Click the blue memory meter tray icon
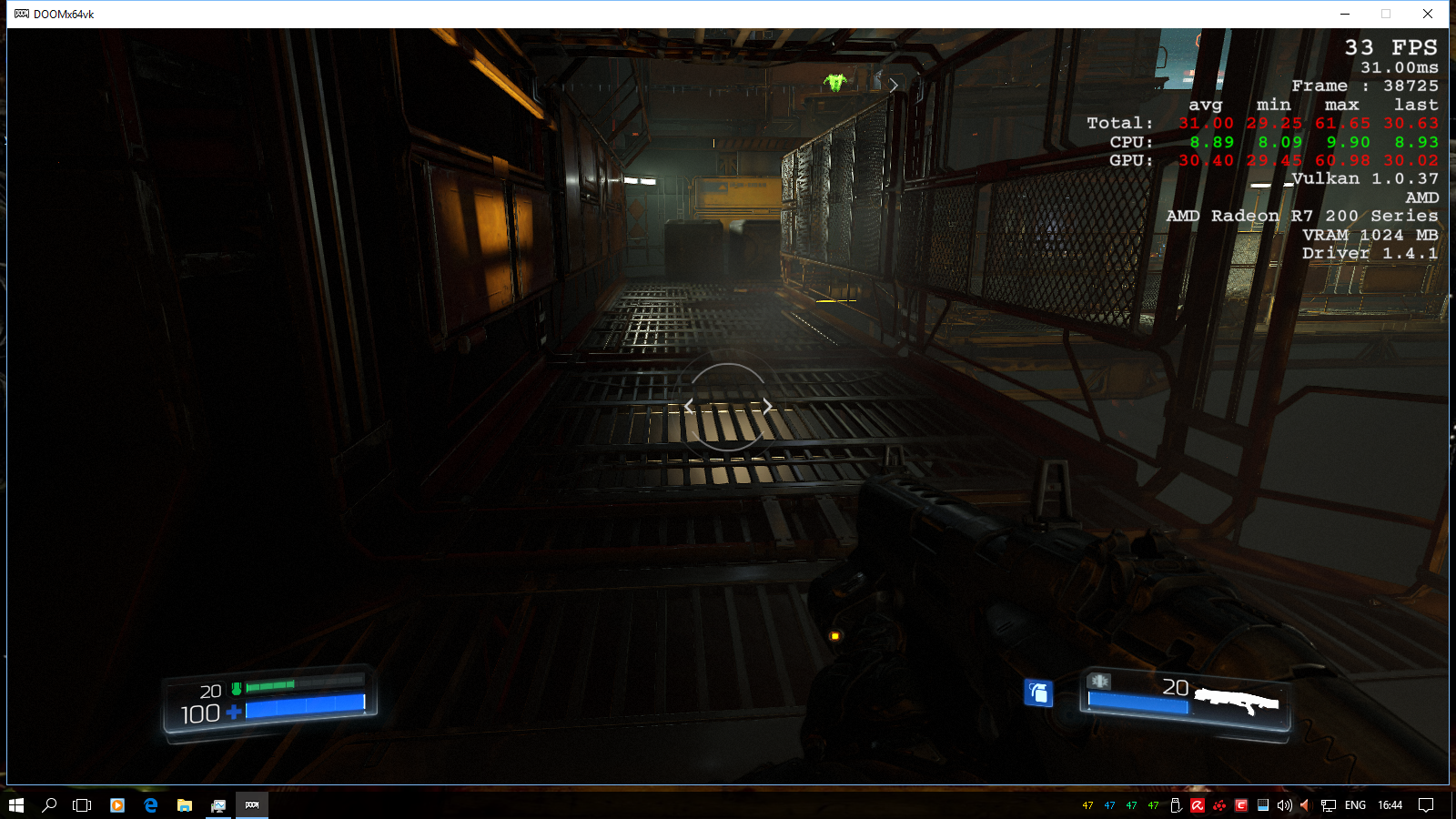The width and height of the screenshot is (1456, 819). [x=1263, y=805]
